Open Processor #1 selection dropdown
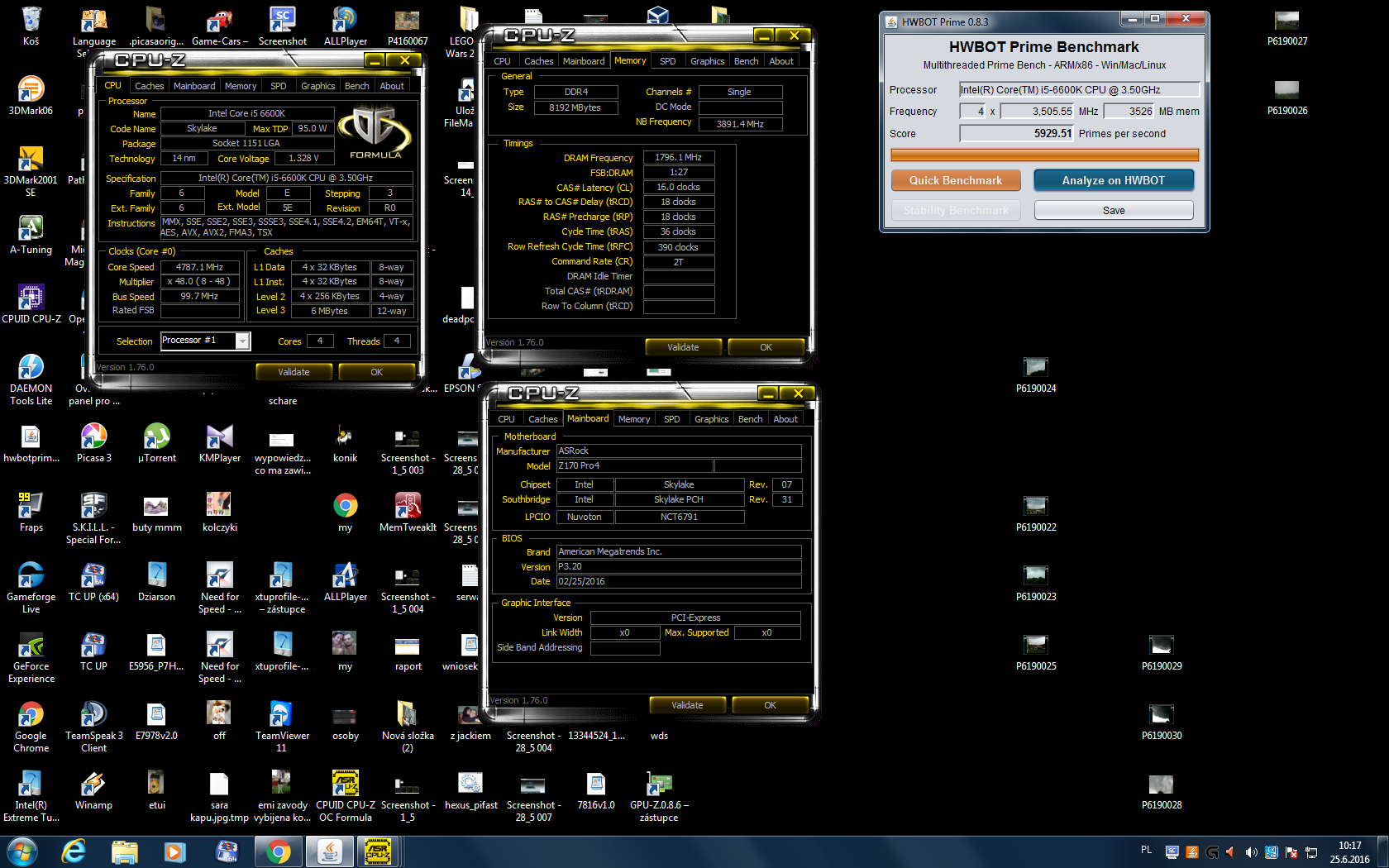The image size is (1389, 868). coord(205,341)
